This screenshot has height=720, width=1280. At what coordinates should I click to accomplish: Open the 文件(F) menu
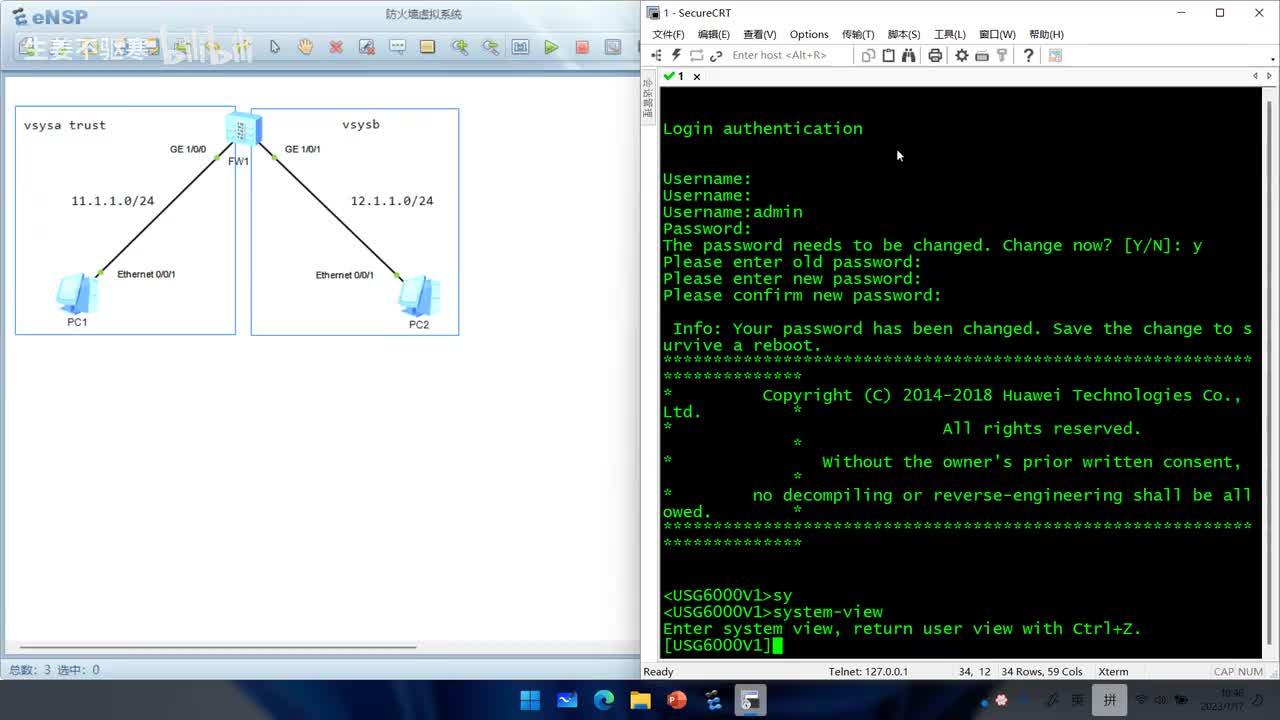pyautogui.click(x=668, y=34)
